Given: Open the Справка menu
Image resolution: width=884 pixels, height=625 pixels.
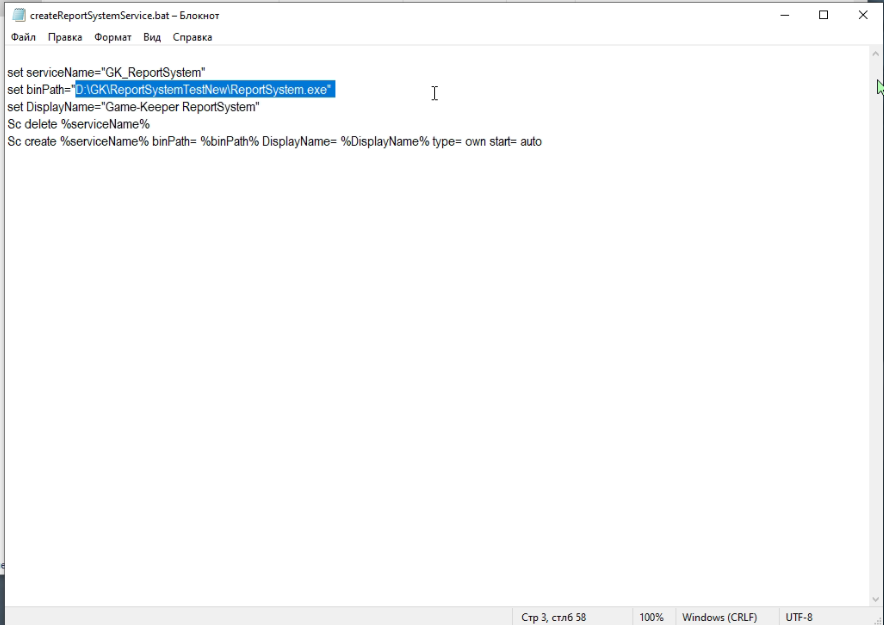Looking at the screenshot, I should coord(192,37).
